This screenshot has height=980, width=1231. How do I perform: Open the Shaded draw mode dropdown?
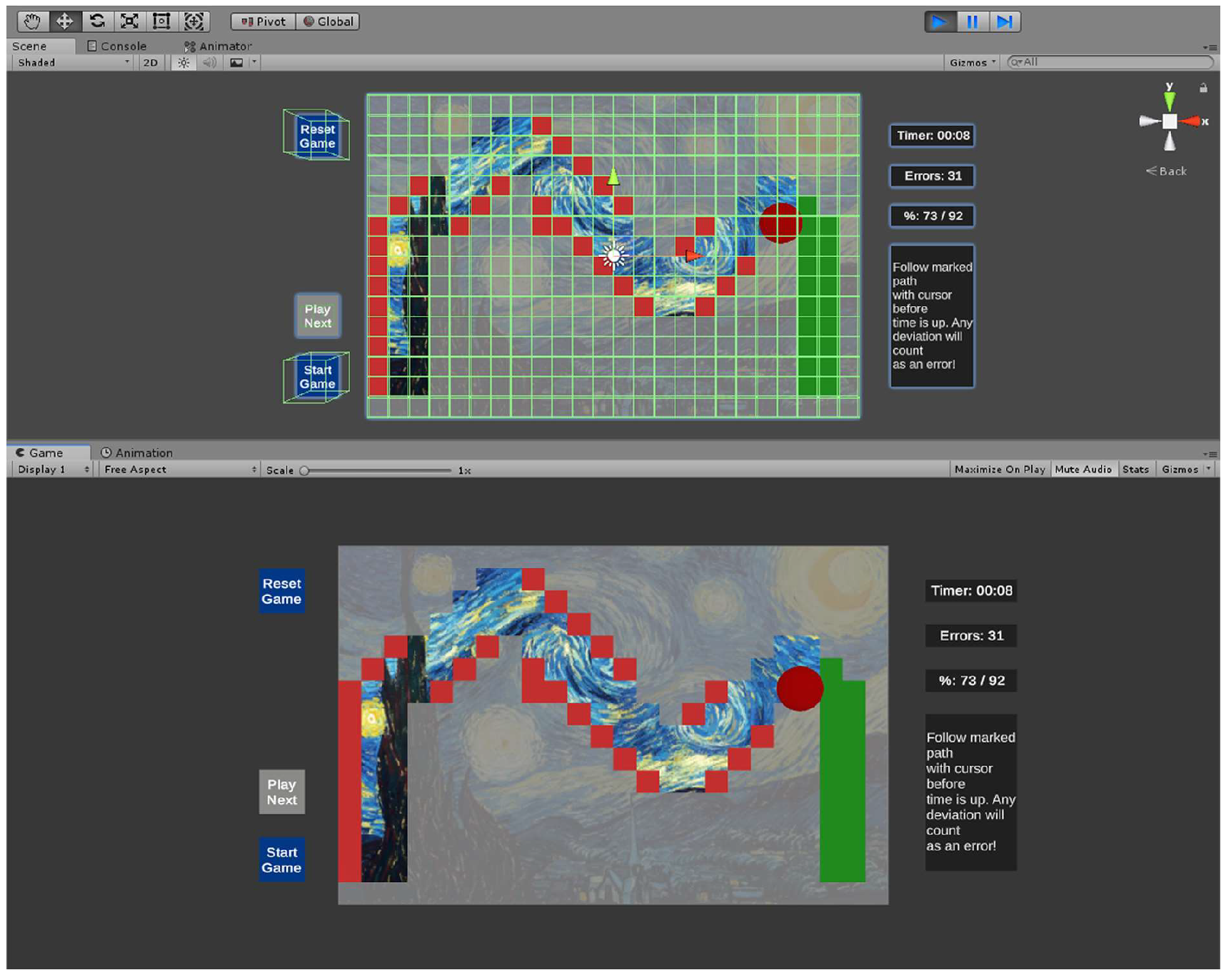pos(73,63)
